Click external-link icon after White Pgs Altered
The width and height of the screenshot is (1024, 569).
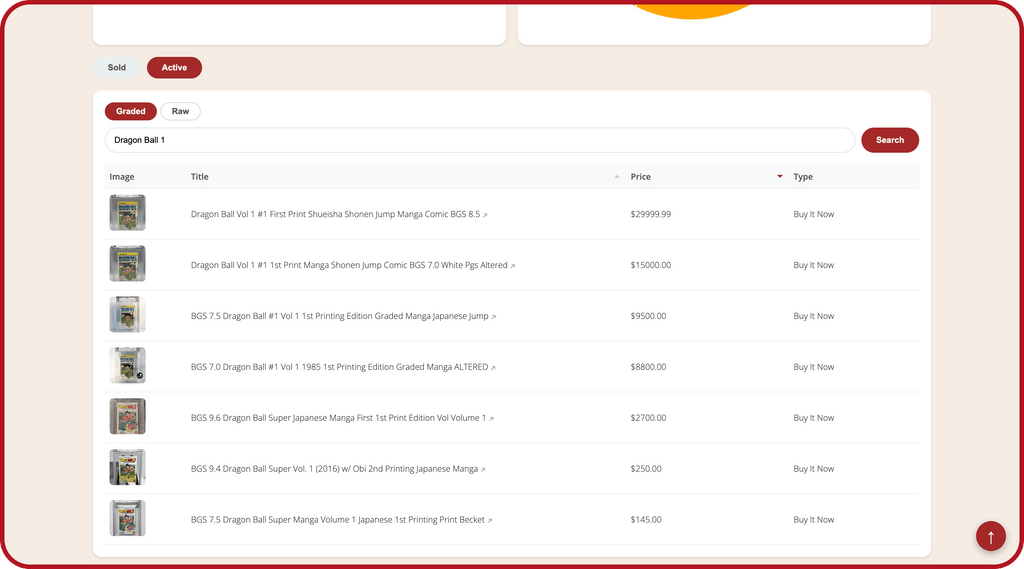513,266
